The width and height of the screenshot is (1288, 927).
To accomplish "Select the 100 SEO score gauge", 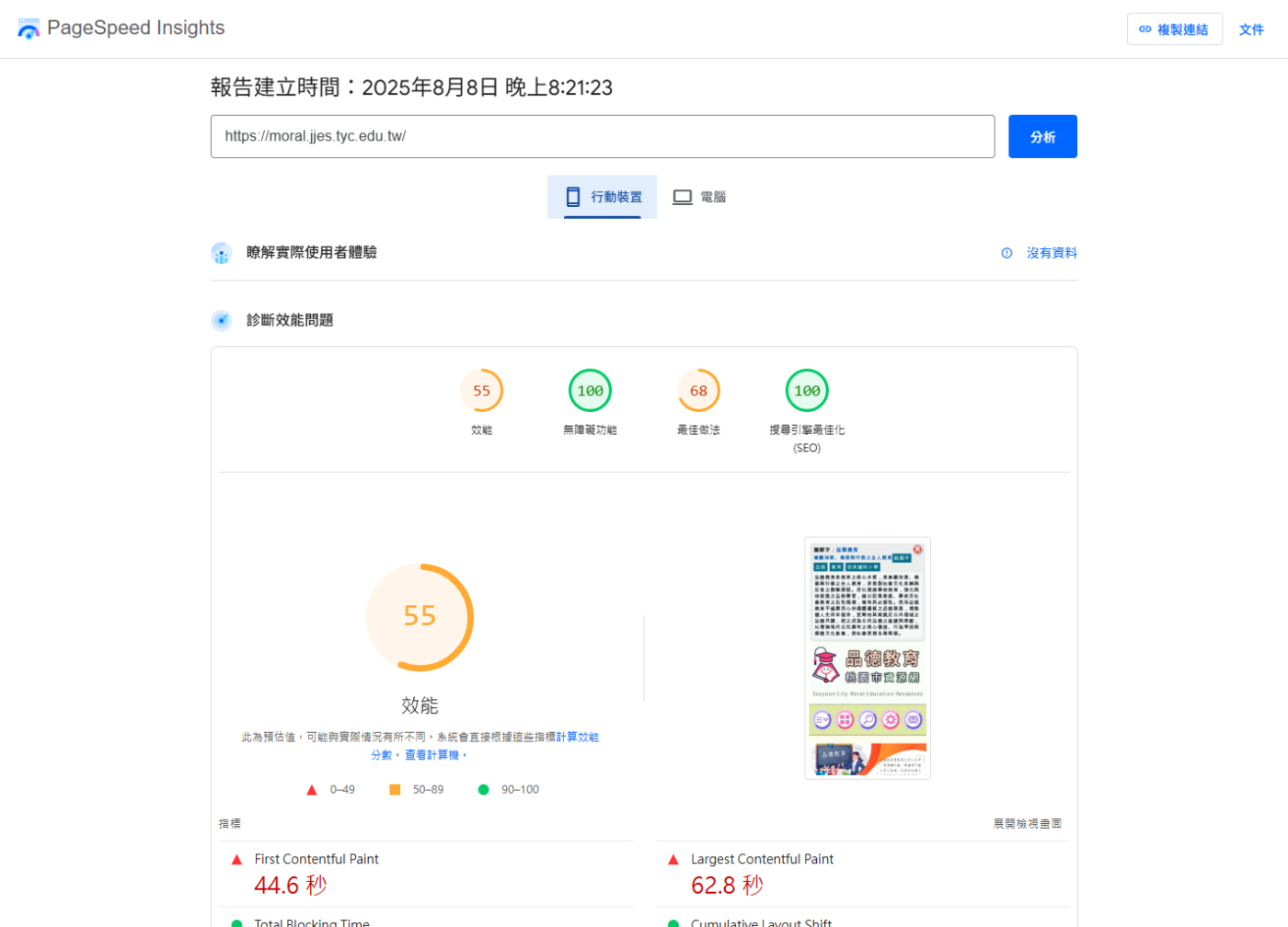I will coord(807,391).
